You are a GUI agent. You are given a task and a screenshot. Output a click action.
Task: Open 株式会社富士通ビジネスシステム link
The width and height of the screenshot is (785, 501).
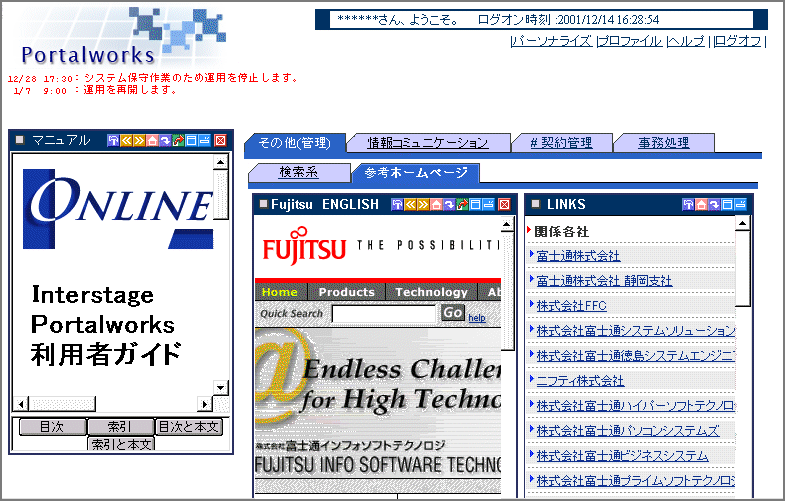click(x=622, y=456)
